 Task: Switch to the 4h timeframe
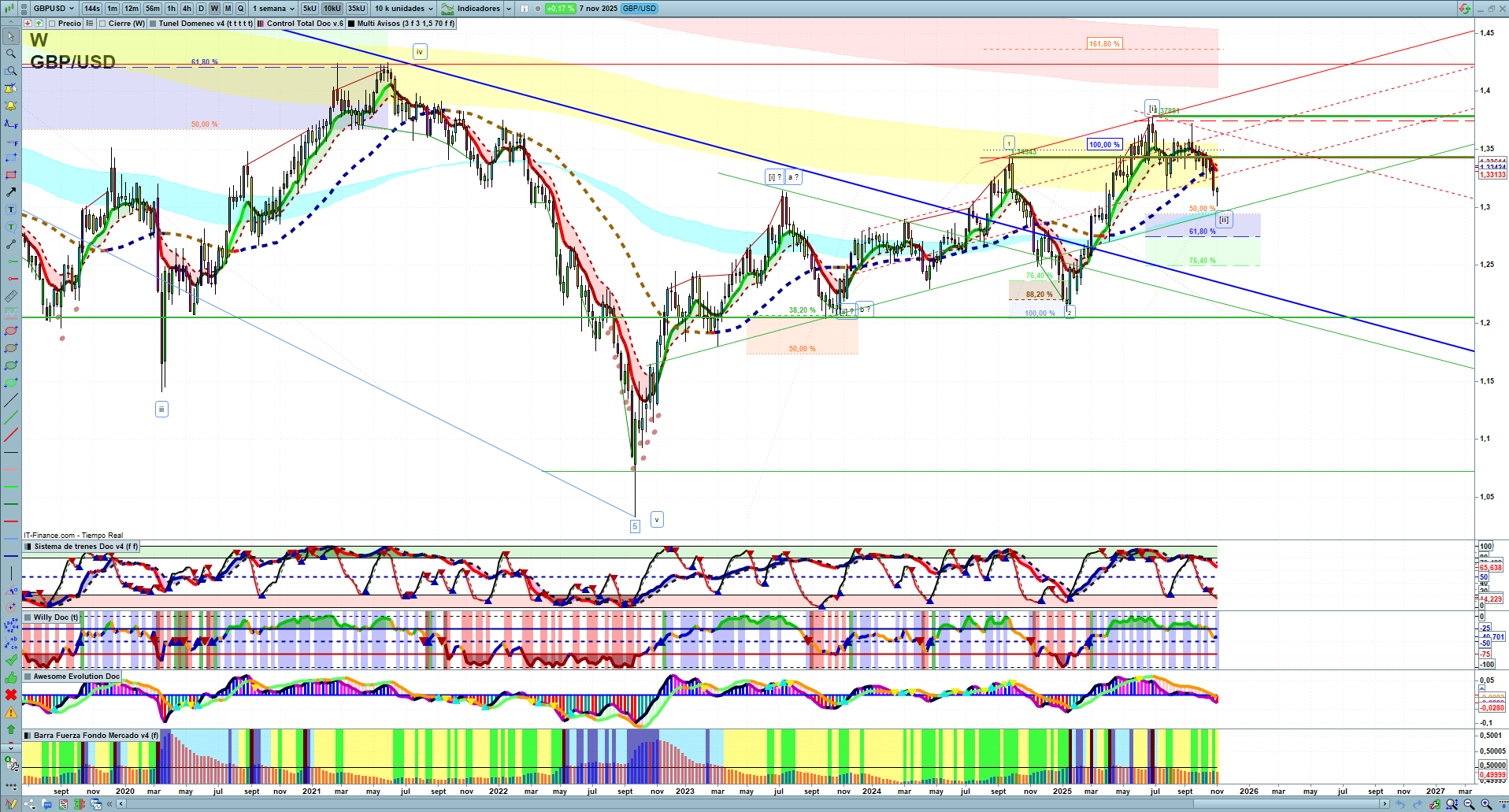point(187,9)
